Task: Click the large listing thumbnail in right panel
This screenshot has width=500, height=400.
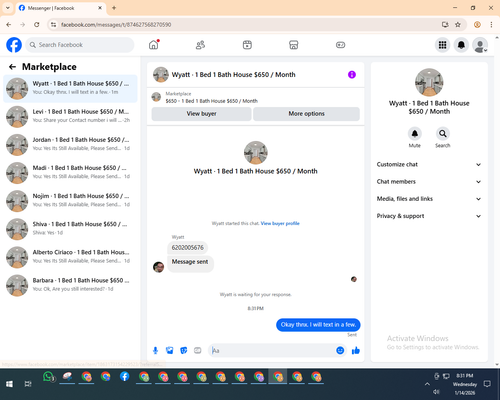Action: (x=429, y=82)
